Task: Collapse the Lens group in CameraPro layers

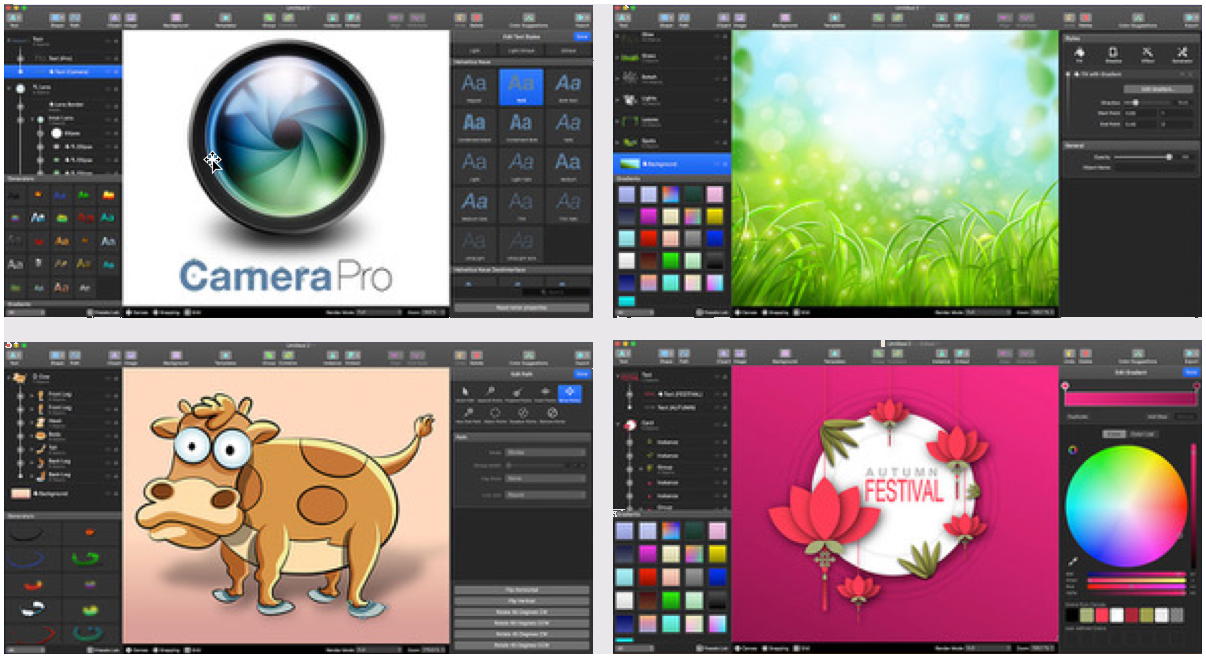Action: (8, 88)
